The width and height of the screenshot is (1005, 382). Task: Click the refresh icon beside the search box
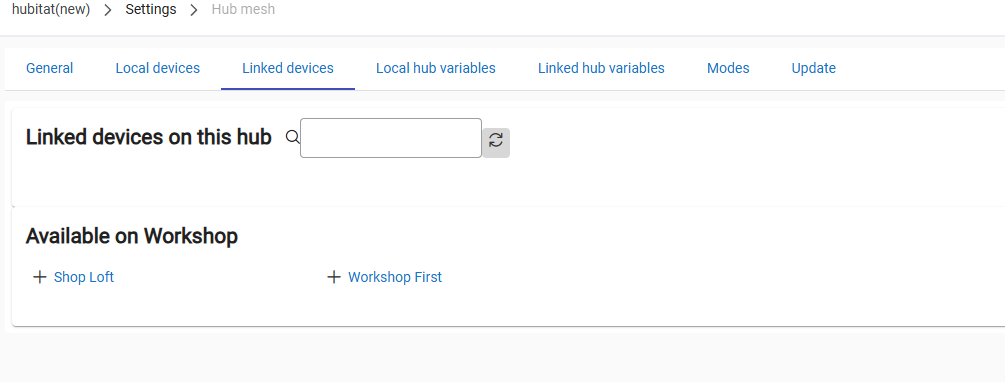pyautogui.click(x=495, y=142)
